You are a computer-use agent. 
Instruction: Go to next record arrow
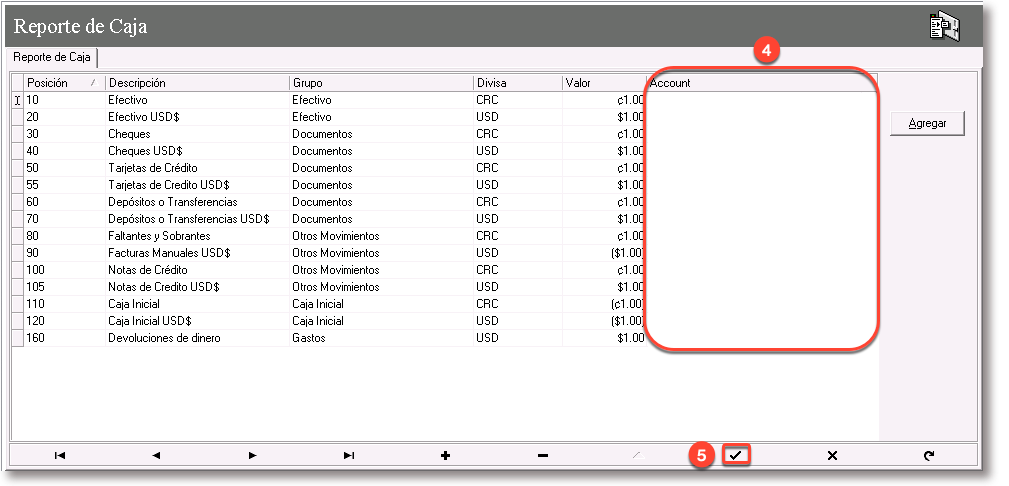point(253,456)
